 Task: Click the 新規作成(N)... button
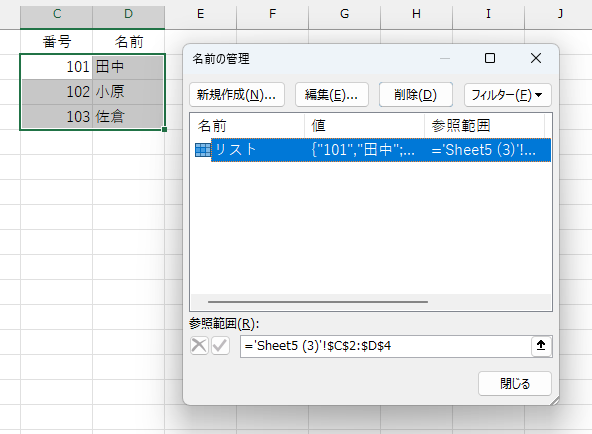click(237, 95)
